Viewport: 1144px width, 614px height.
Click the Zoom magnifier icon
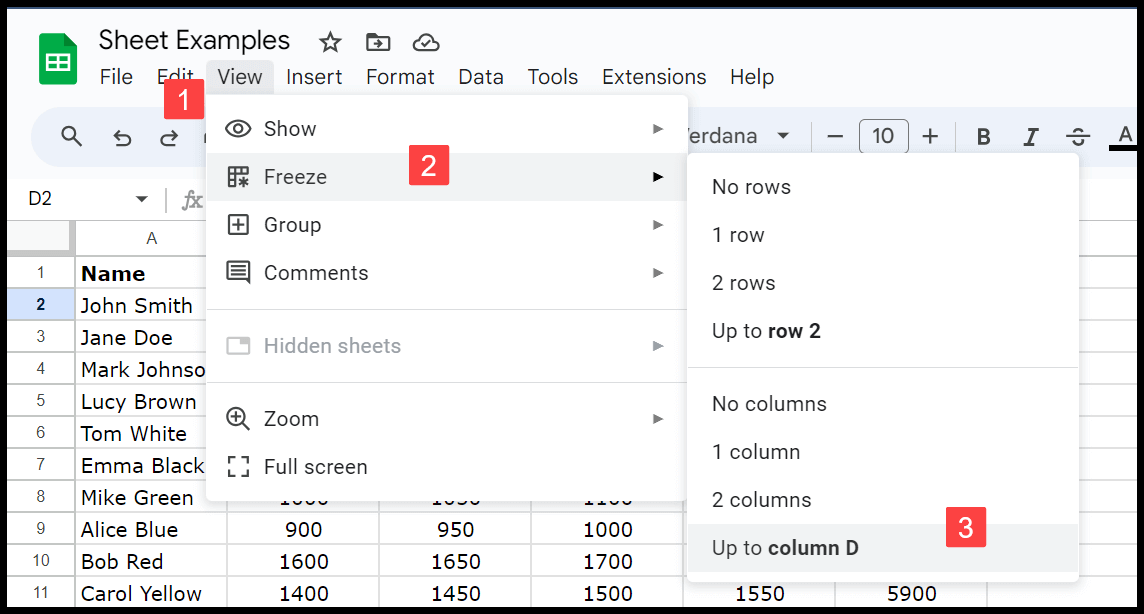[238, 419]
